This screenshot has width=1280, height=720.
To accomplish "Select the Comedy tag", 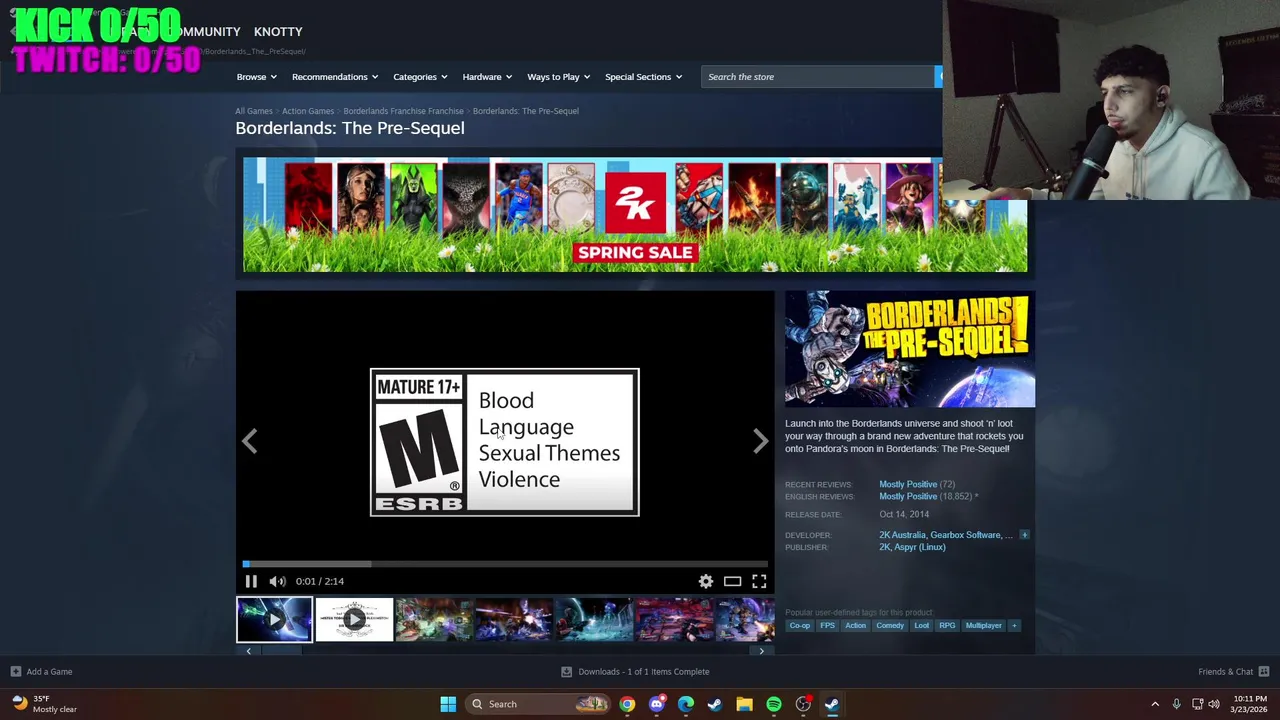I will coord(890,626).
